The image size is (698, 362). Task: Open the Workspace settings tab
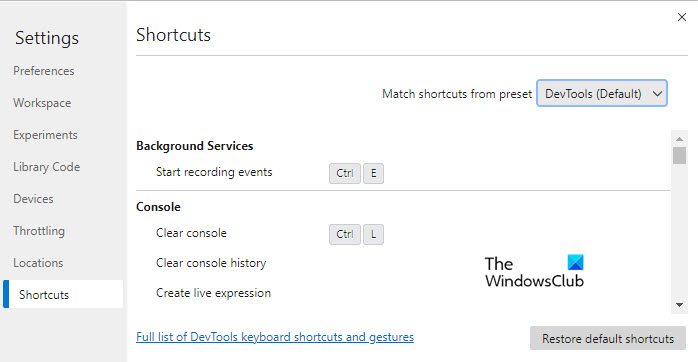coord(42,103)
